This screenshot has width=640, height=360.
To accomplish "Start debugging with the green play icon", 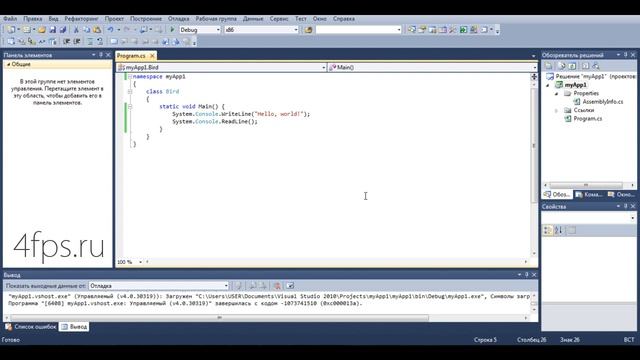I will (x=172, y=30).
